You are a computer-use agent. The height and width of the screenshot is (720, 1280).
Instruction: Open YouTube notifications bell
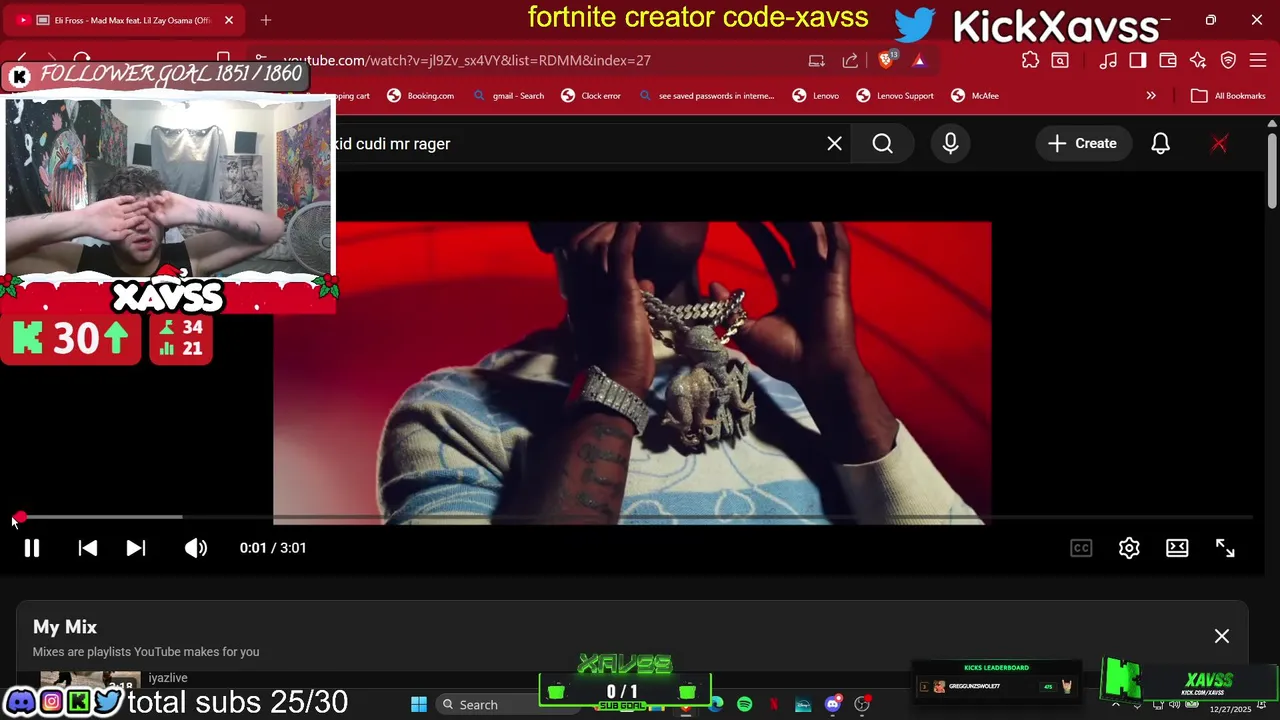tap(1160, 144)
